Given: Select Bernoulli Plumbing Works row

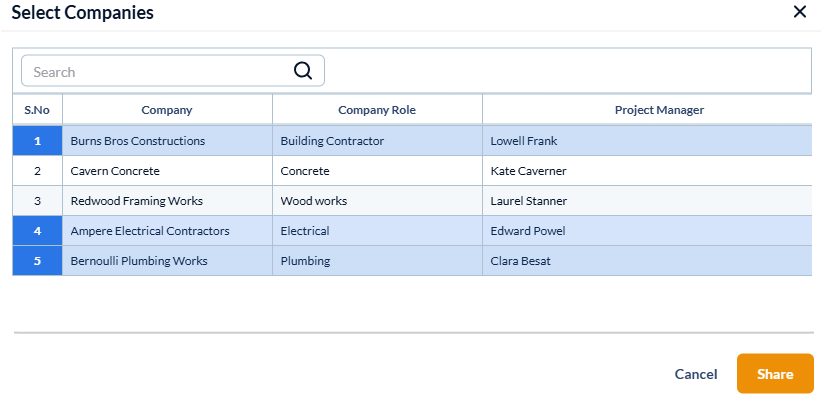Looking at the screenshot, I should tap(139, 261).
